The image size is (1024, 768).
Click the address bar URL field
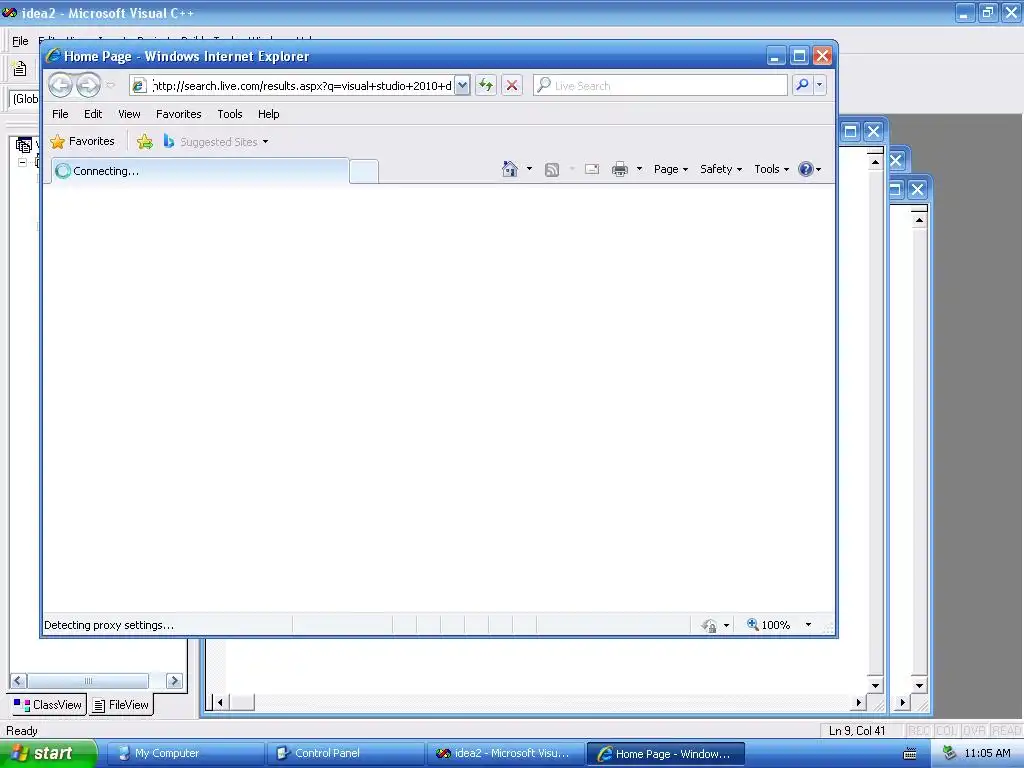pyautogui.click(x=302, y=86)
